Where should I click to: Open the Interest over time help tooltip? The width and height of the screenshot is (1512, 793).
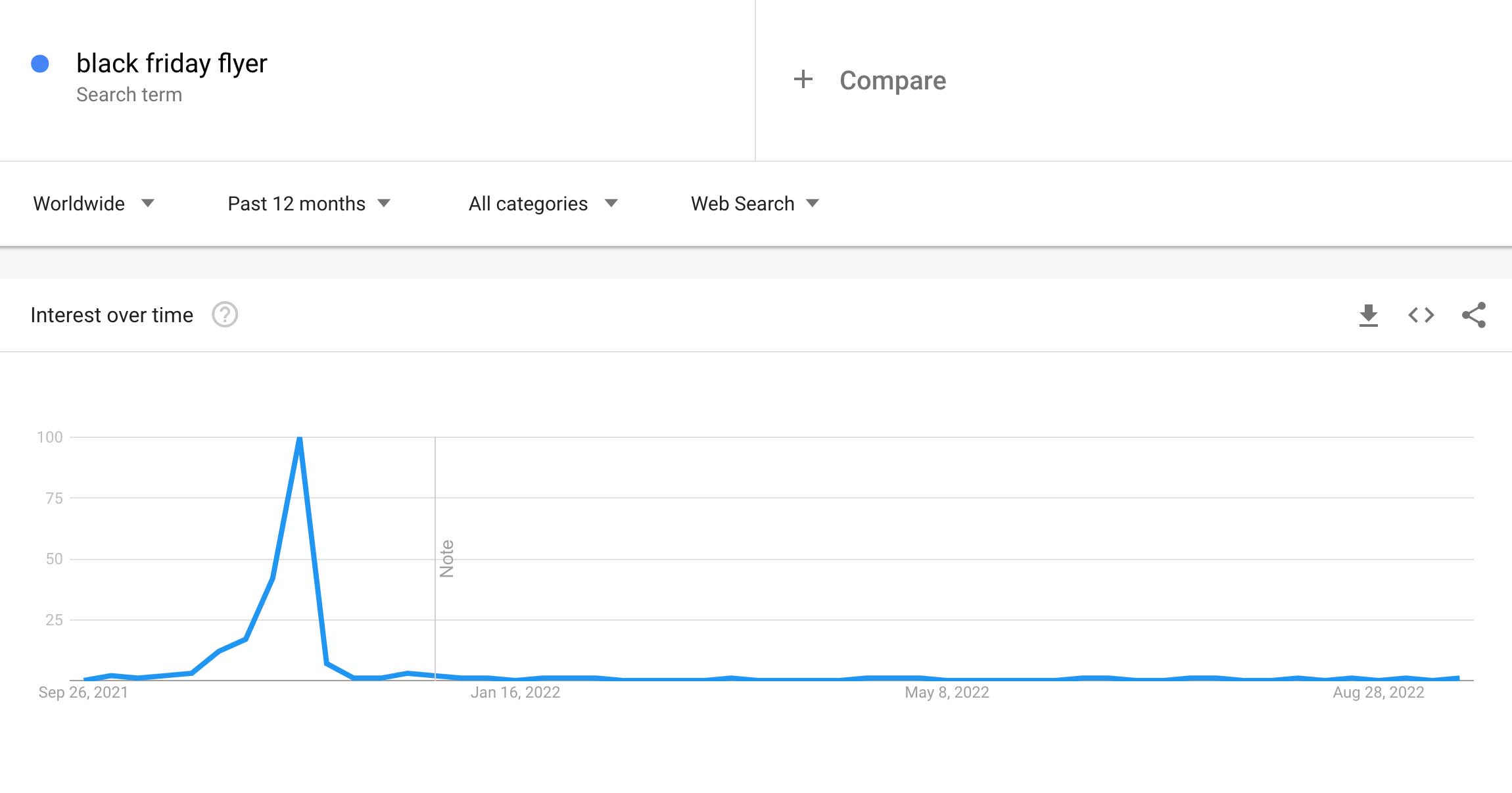(x=225, y=316)
